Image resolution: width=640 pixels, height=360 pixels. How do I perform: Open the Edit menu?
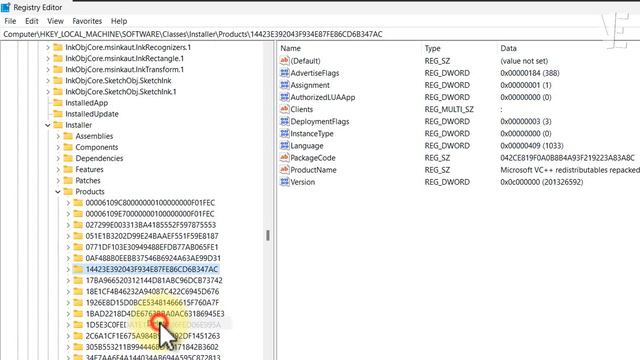point(31,21)
